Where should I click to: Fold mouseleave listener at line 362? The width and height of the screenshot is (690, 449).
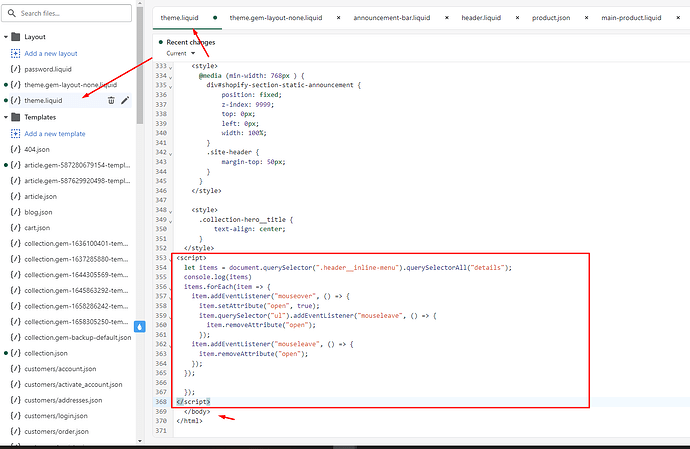170,345
